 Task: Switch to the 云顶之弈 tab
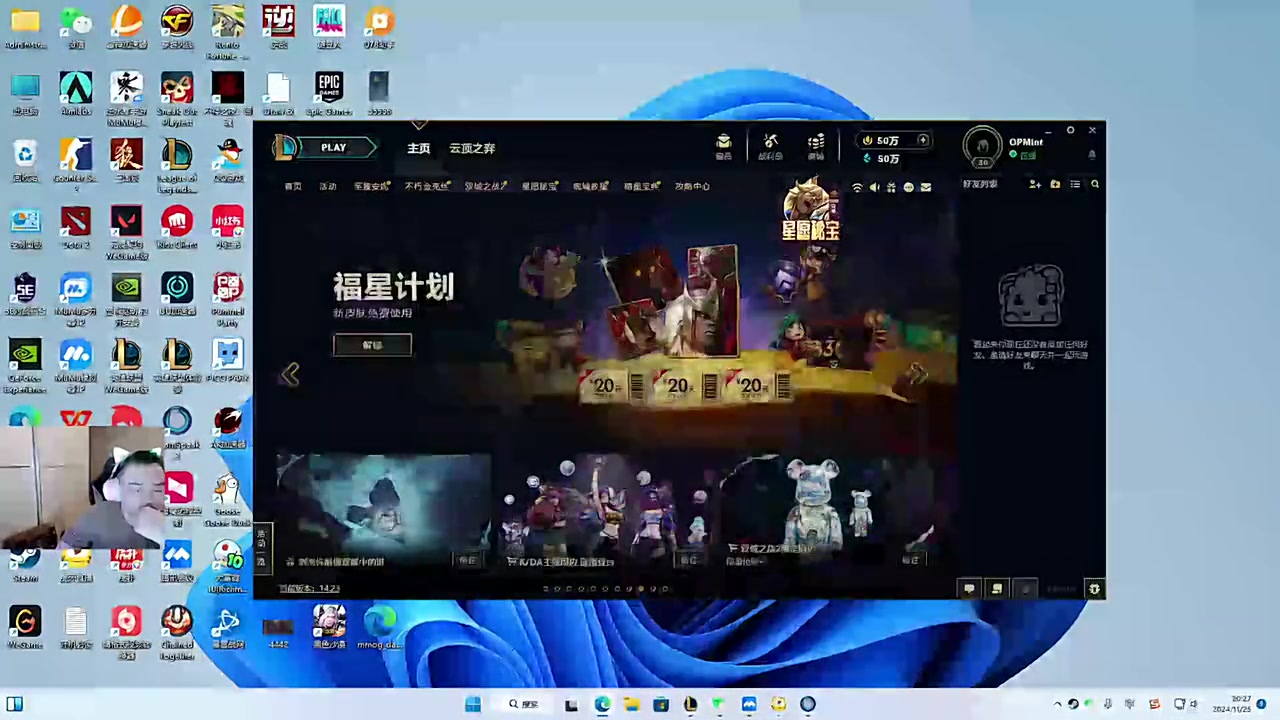pyautogui.click(x=471, y=148)
